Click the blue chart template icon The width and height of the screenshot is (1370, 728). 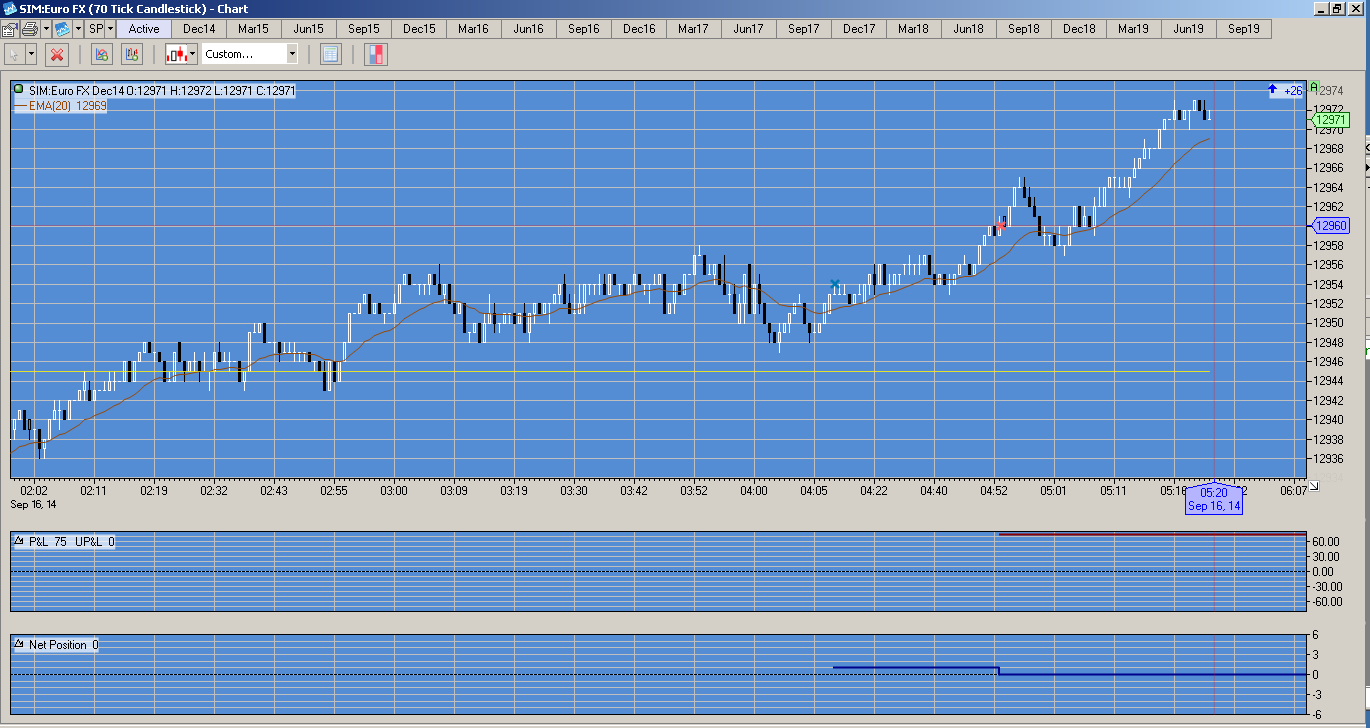[62, 28]
